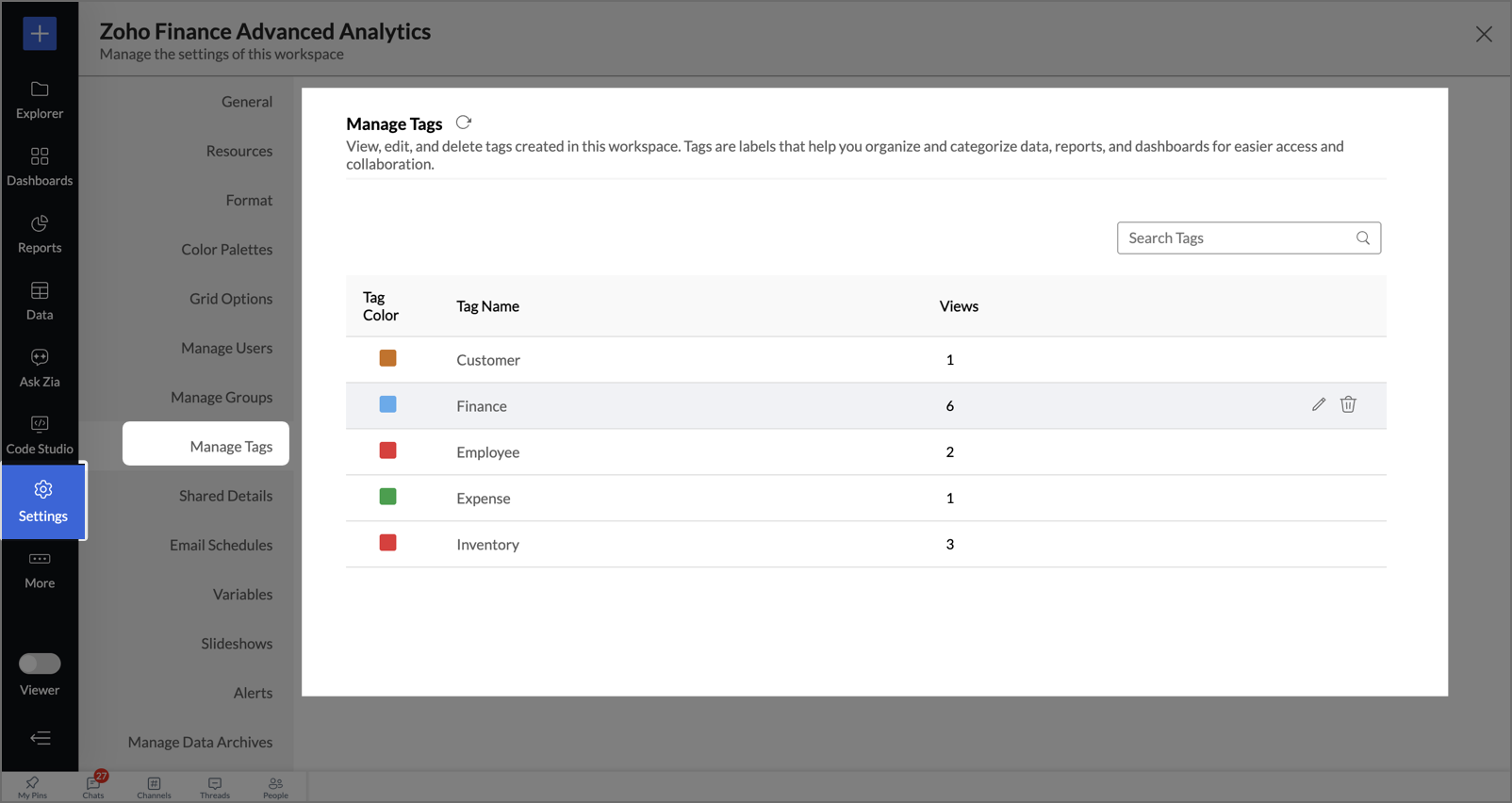Collapse the sidebar using bottom arrow icon
Image resolution: width=1512 pixels, height=803 pixels.
pyautogui.click(x=40, y=738)
